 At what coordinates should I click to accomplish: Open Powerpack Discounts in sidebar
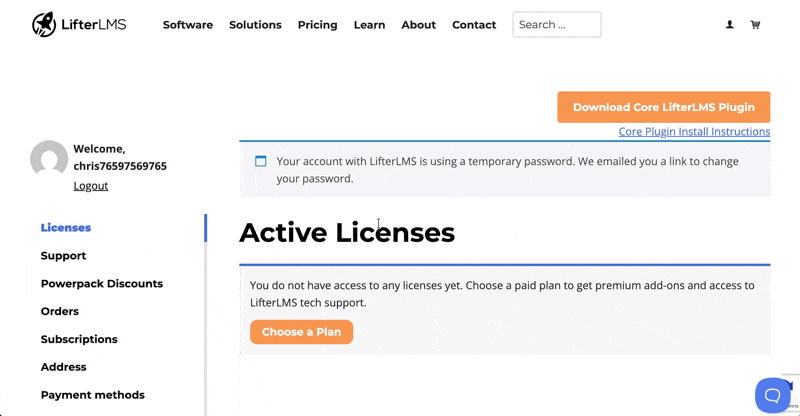pos(101,284)
